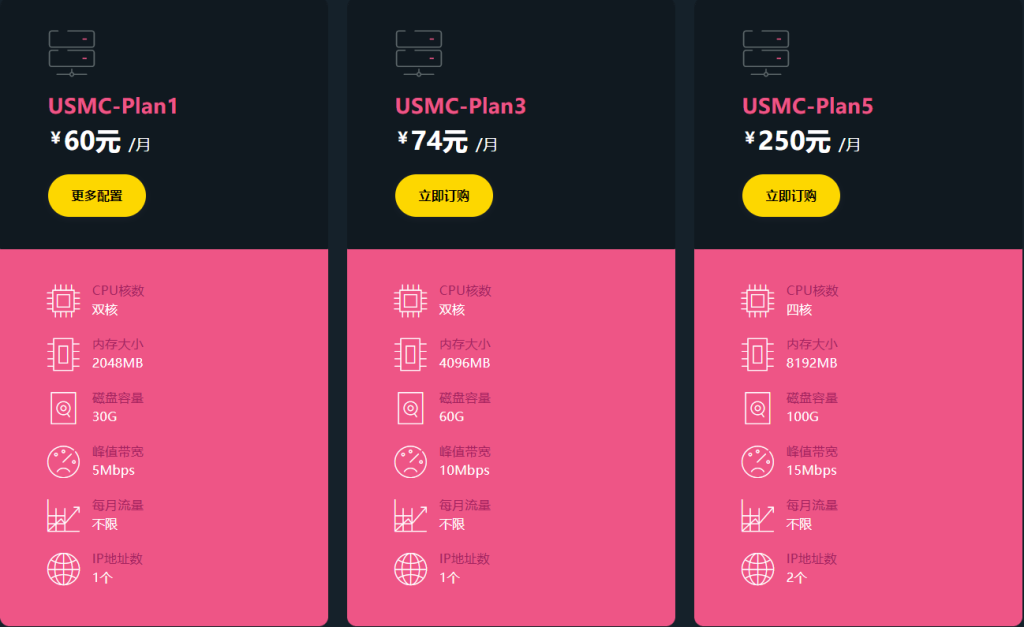The width and height of the screenshot is (1024, 627).
Task: Click the server icon above USMC-Plan5
Action: [x=765, y=53]
